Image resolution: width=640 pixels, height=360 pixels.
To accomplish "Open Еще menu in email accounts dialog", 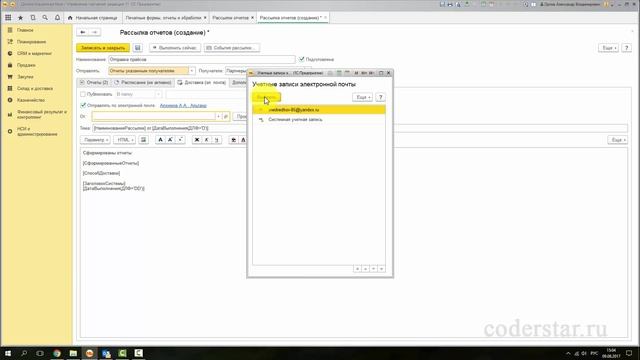I will pos(362,98).
